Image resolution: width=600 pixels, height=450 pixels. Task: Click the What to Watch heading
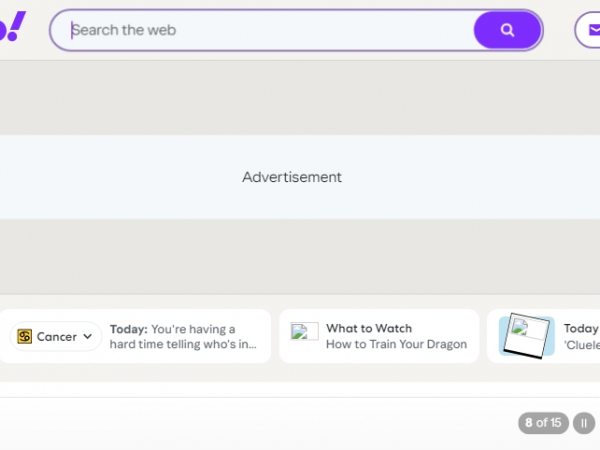pos(369,328)
